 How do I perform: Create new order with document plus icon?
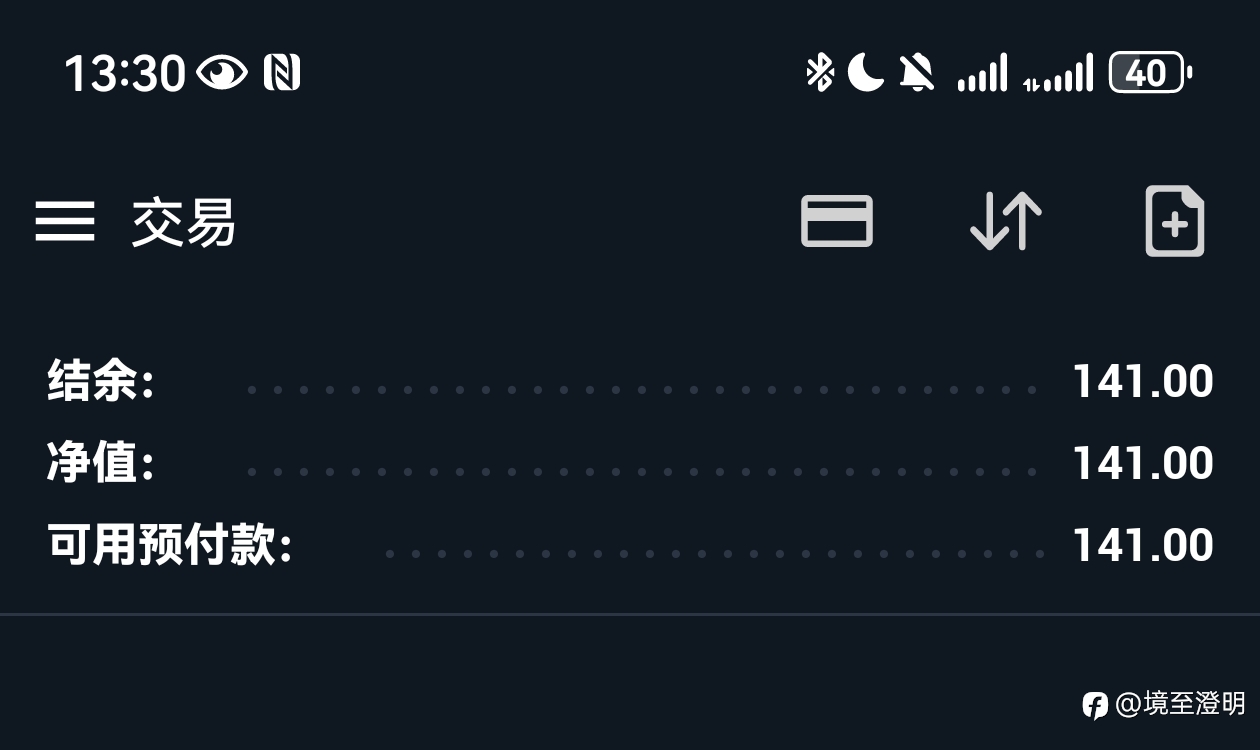click(x=1175, y=221)
